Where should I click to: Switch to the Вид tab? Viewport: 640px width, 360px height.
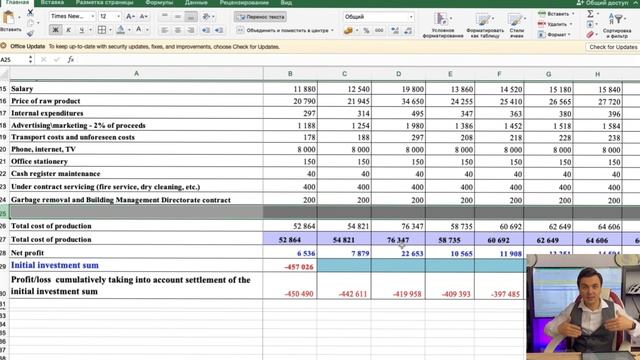click(286, 3)
